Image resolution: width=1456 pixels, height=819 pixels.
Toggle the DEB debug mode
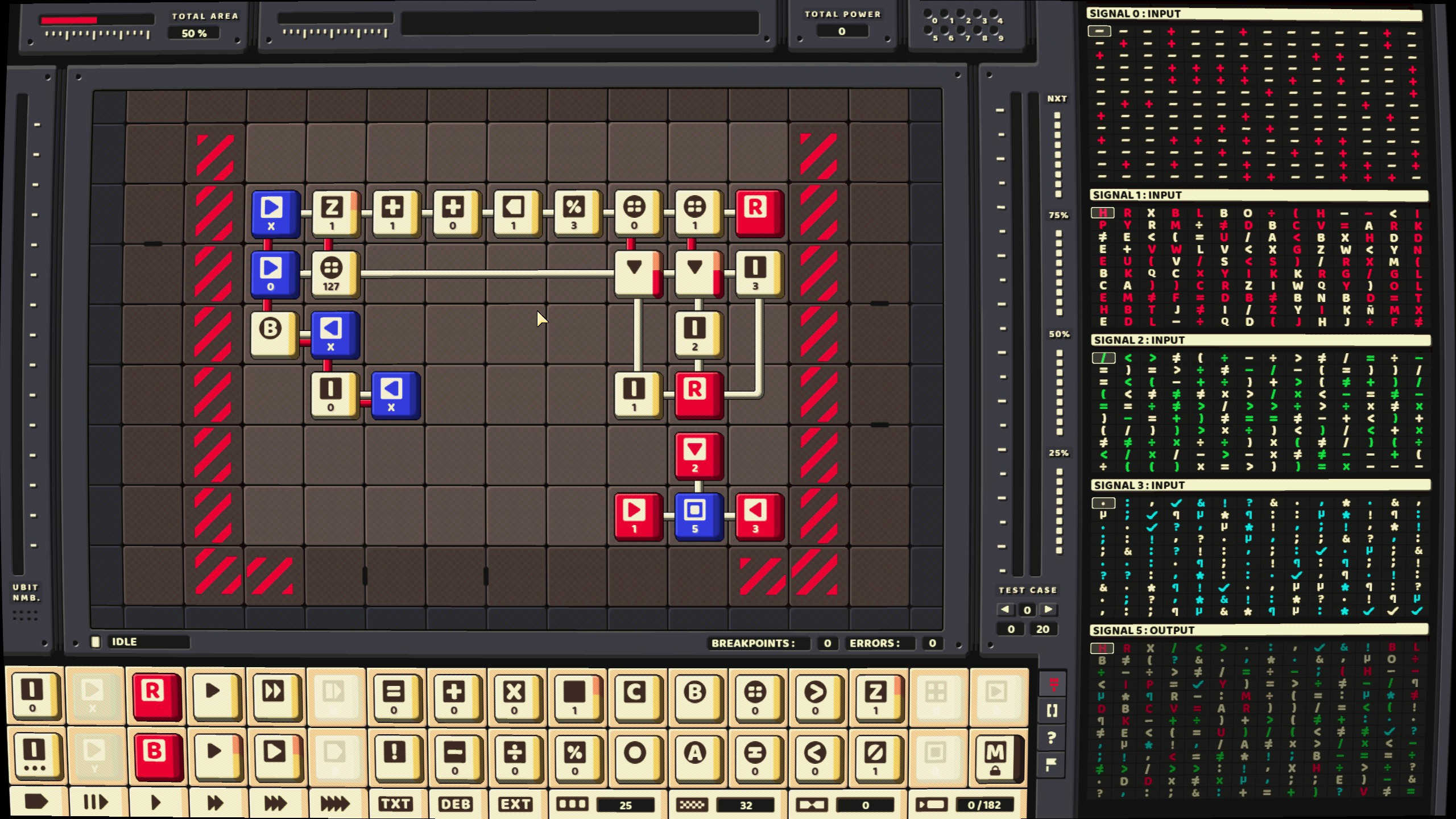click(x=456, y=804)
